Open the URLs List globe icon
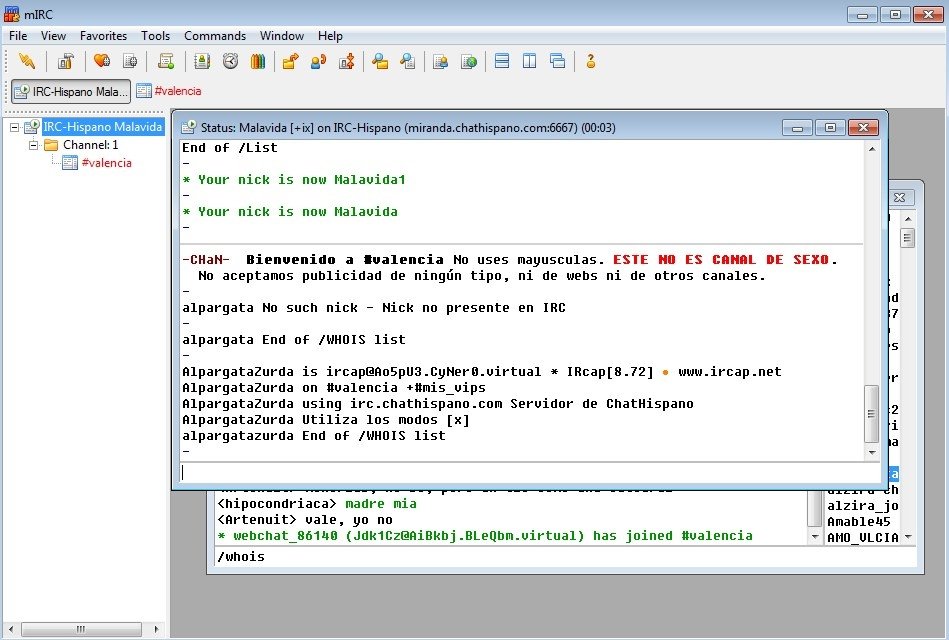949x640 pixels. click(x=468, y=61)
